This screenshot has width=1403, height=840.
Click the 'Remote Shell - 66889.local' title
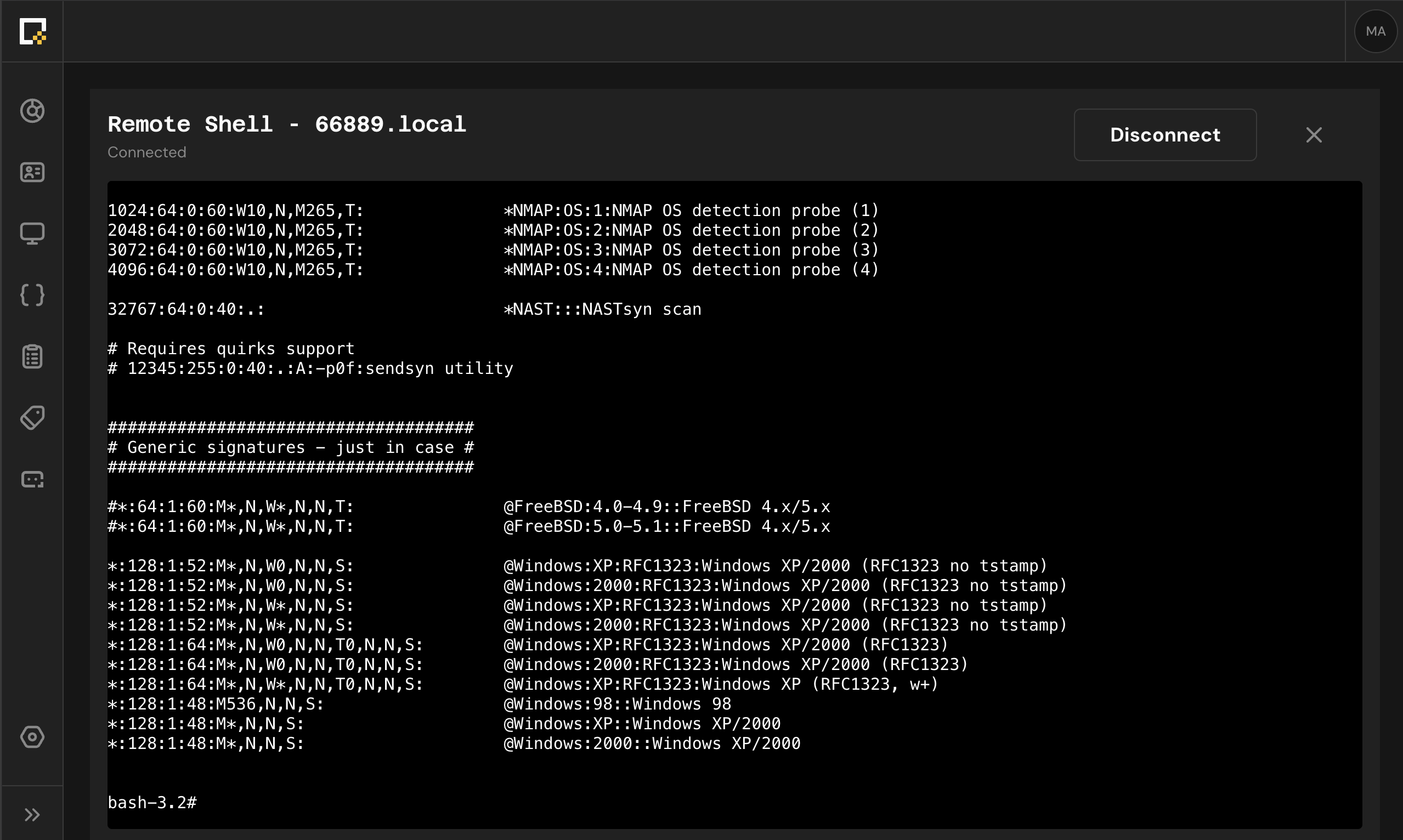point(286,124)
